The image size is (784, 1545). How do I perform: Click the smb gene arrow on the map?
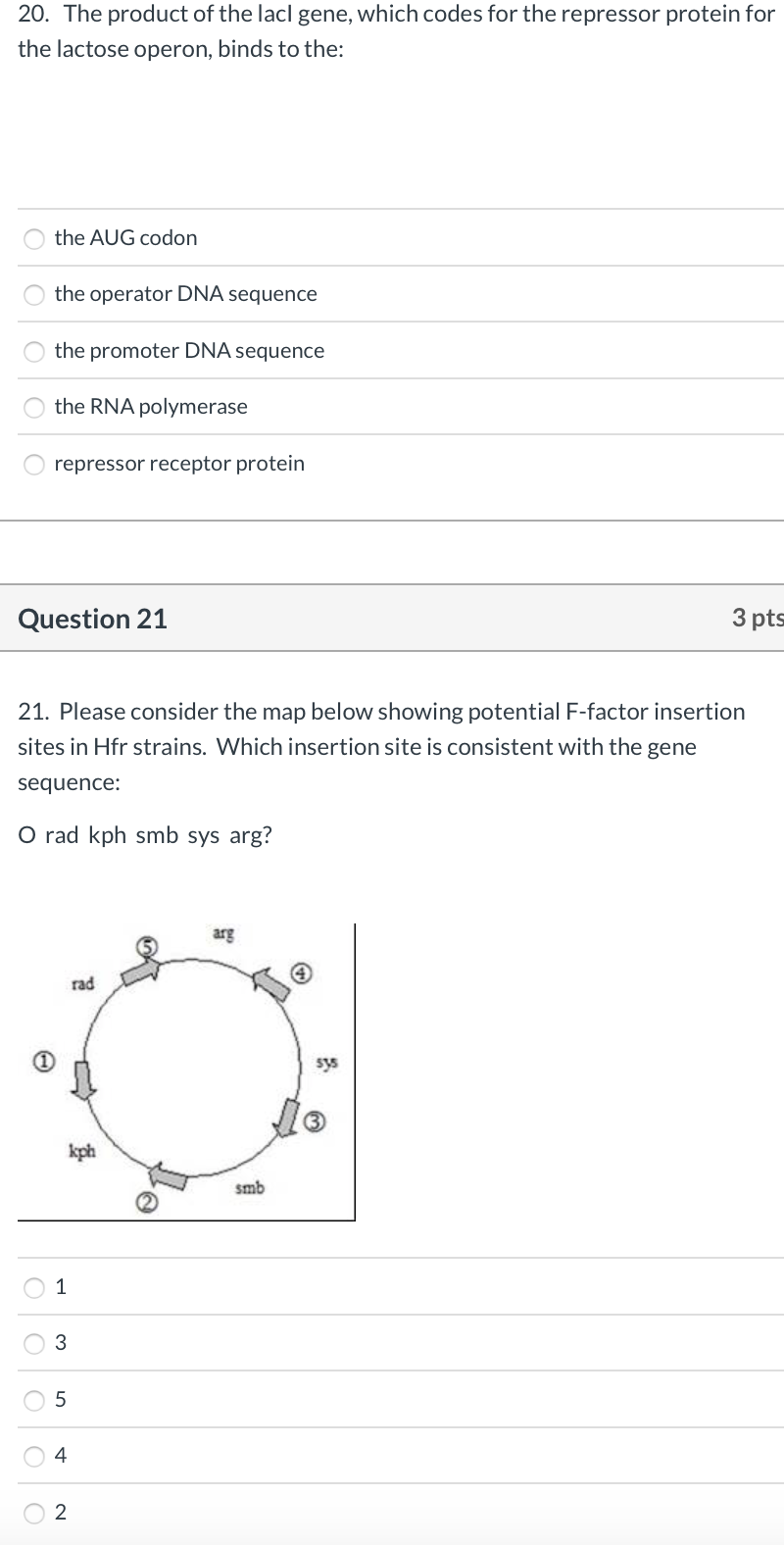[x=169, y=1176]
